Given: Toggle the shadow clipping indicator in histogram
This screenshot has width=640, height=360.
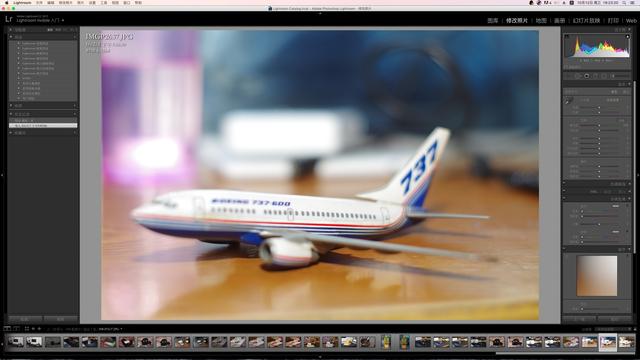Looking at the screenshot, I should (x=567, y=37).
